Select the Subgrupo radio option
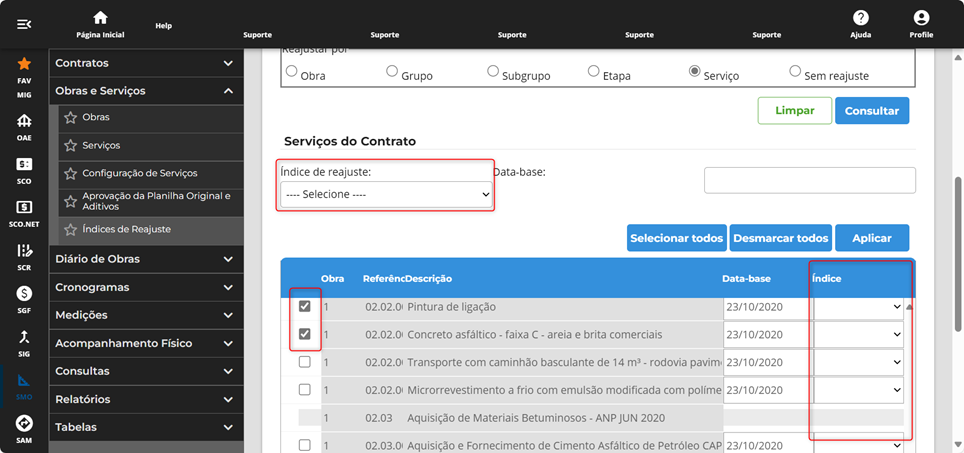 [492, 71]
